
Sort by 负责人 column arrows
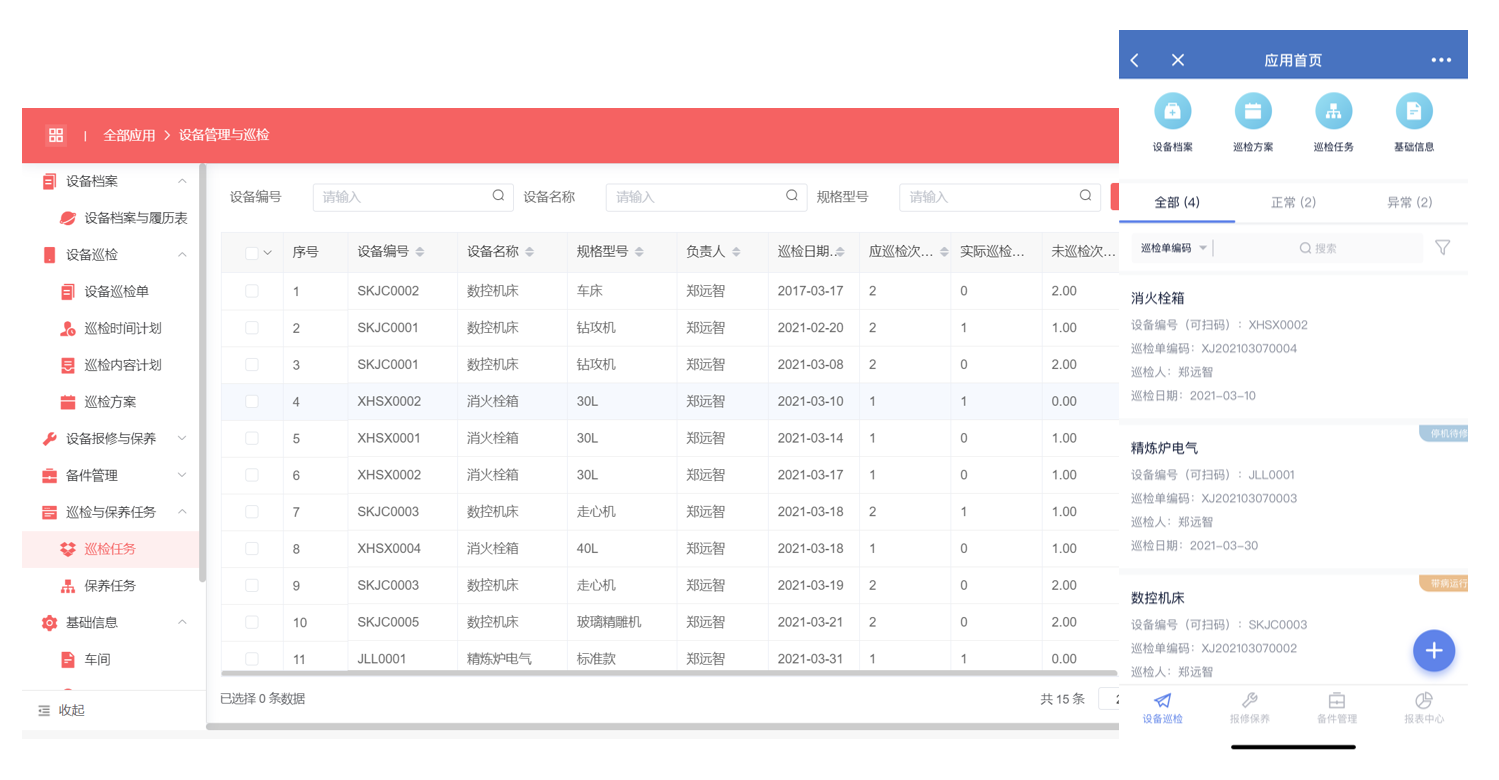click(736, 252)
